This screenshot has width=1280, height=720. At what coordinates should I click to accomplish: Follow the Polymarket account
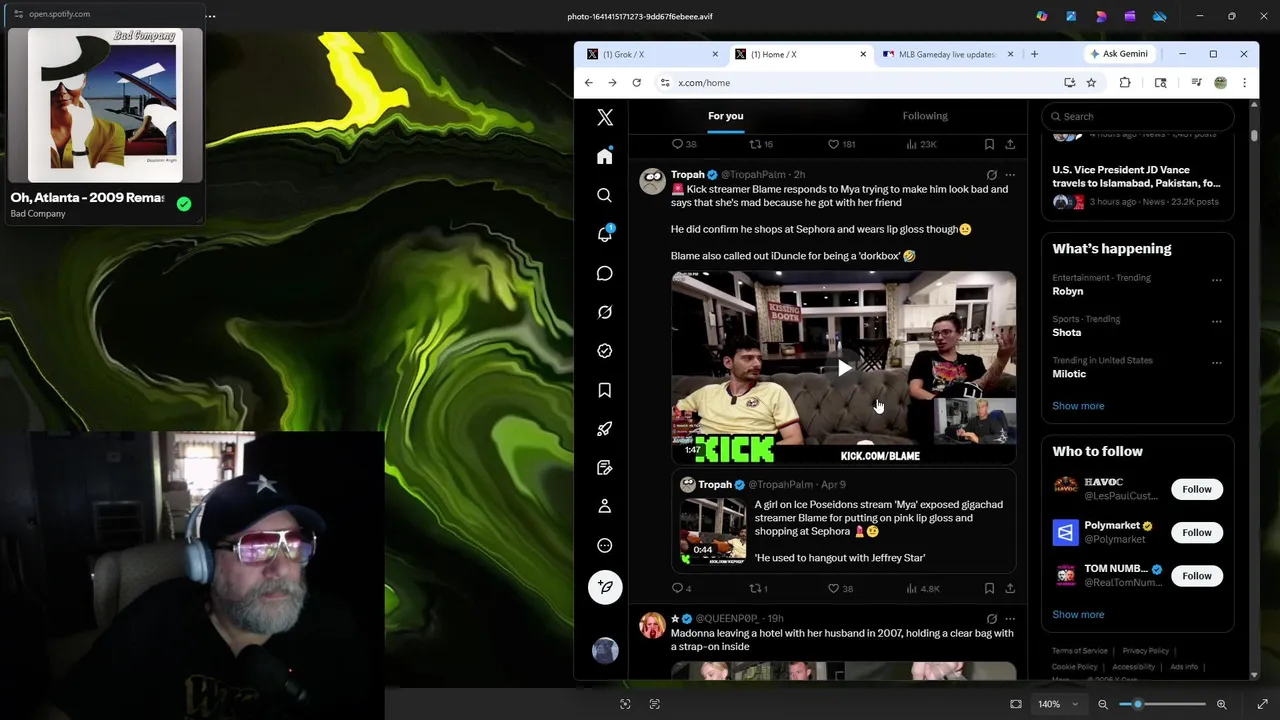point(1196,532)
